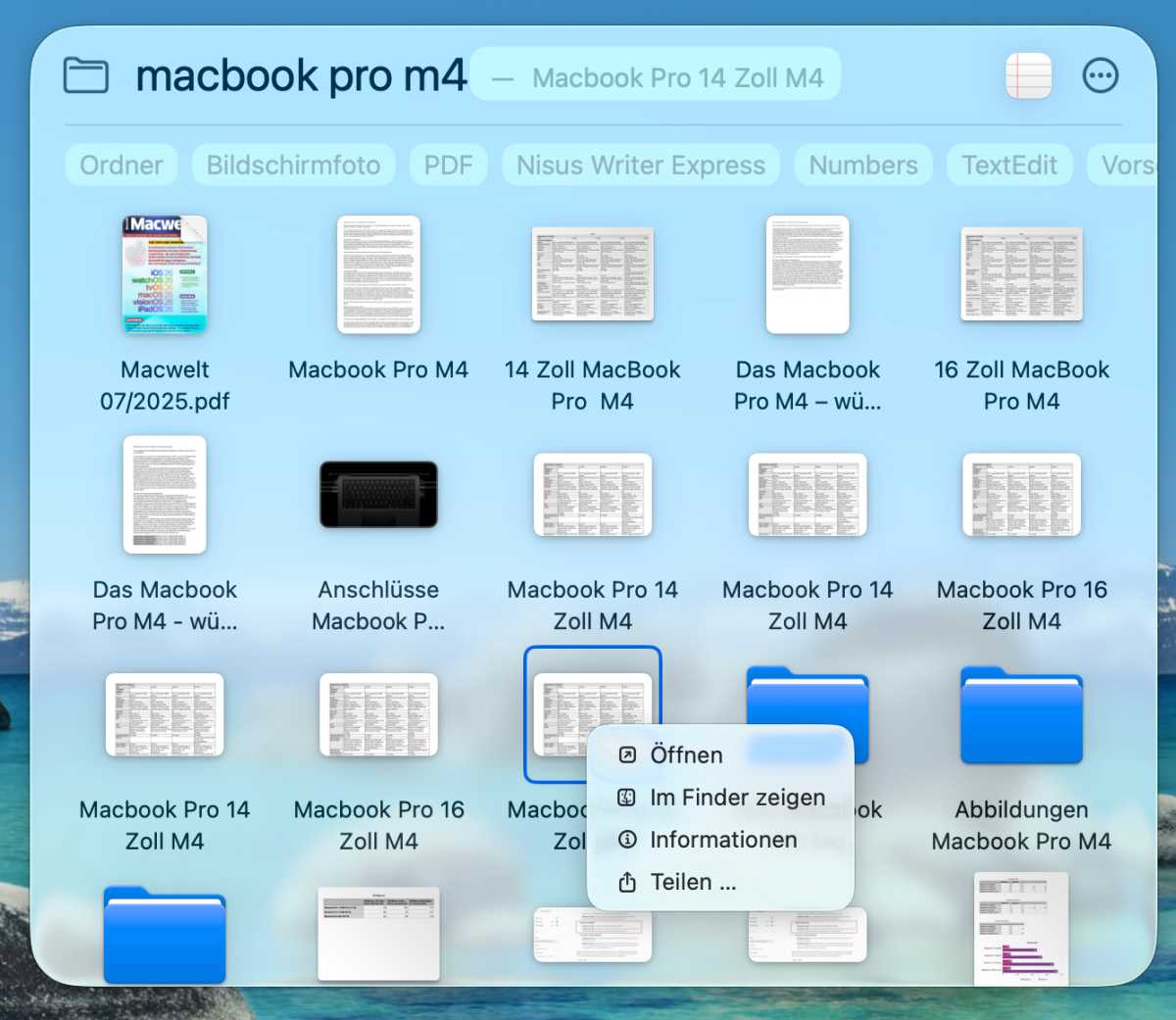
Task: Click the 'Macbook Pro 14 Zoll M4' tag pill
Action: [655, 75]
